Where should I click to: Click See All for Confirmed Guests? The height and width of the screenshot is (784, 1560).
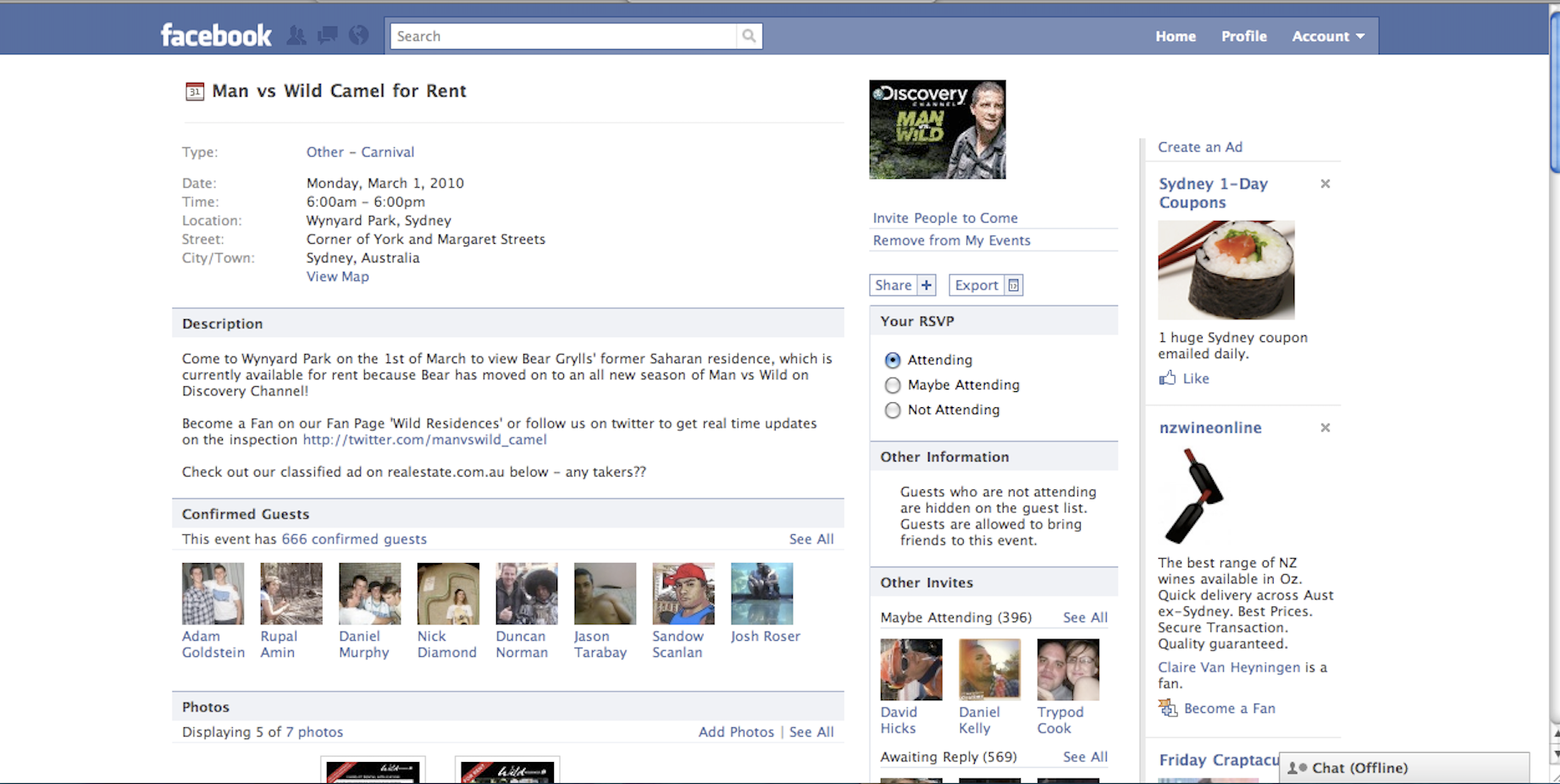[x=811, y=539]
